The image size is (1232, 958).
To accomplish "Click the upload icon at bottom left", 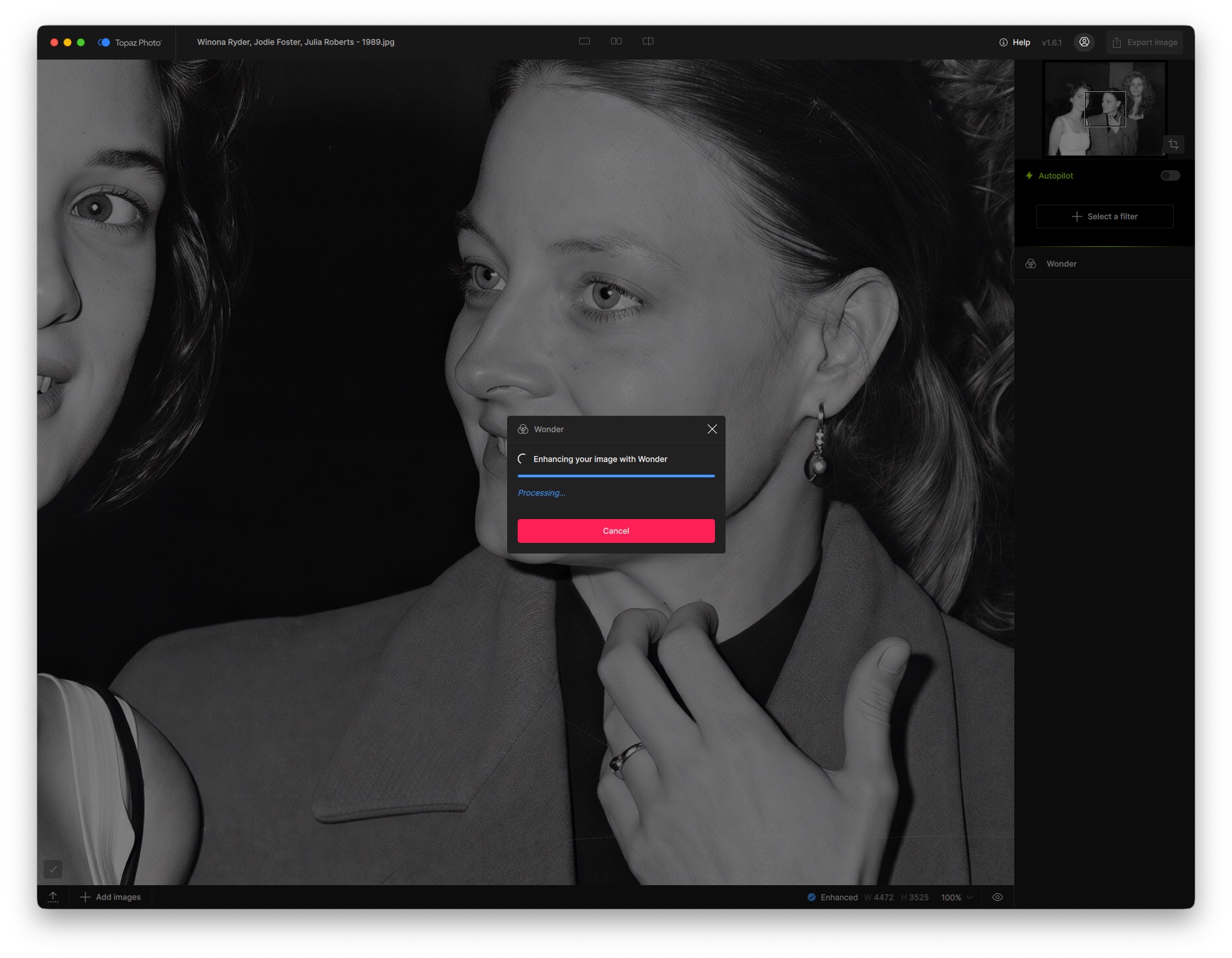I will click(x=53, y=897).
